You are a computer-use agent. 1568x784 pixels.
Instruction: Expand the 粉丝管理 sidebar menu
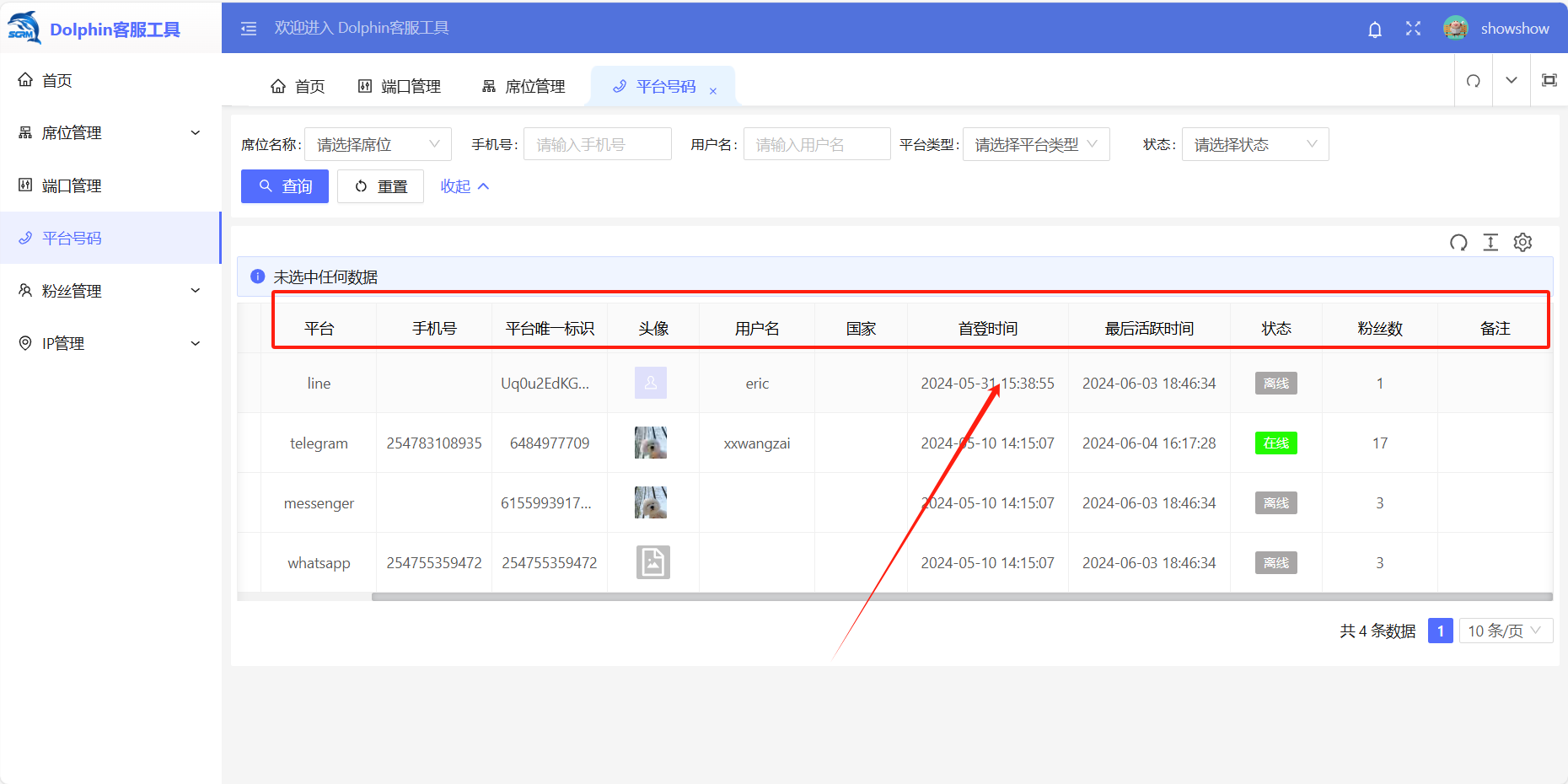[110, 291]
